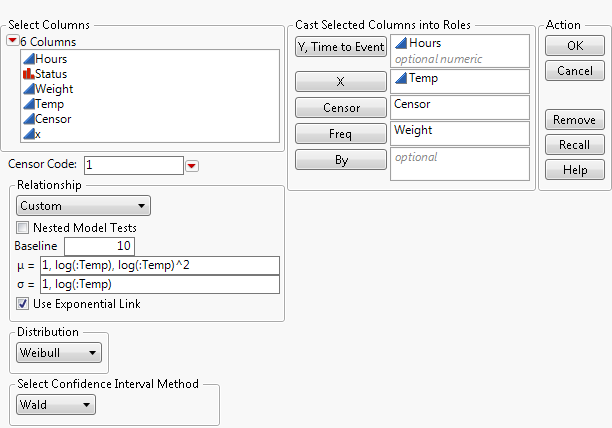Click the μ formula input field
This screenshot has height=428, width=612.
click(x=159, y=265)
